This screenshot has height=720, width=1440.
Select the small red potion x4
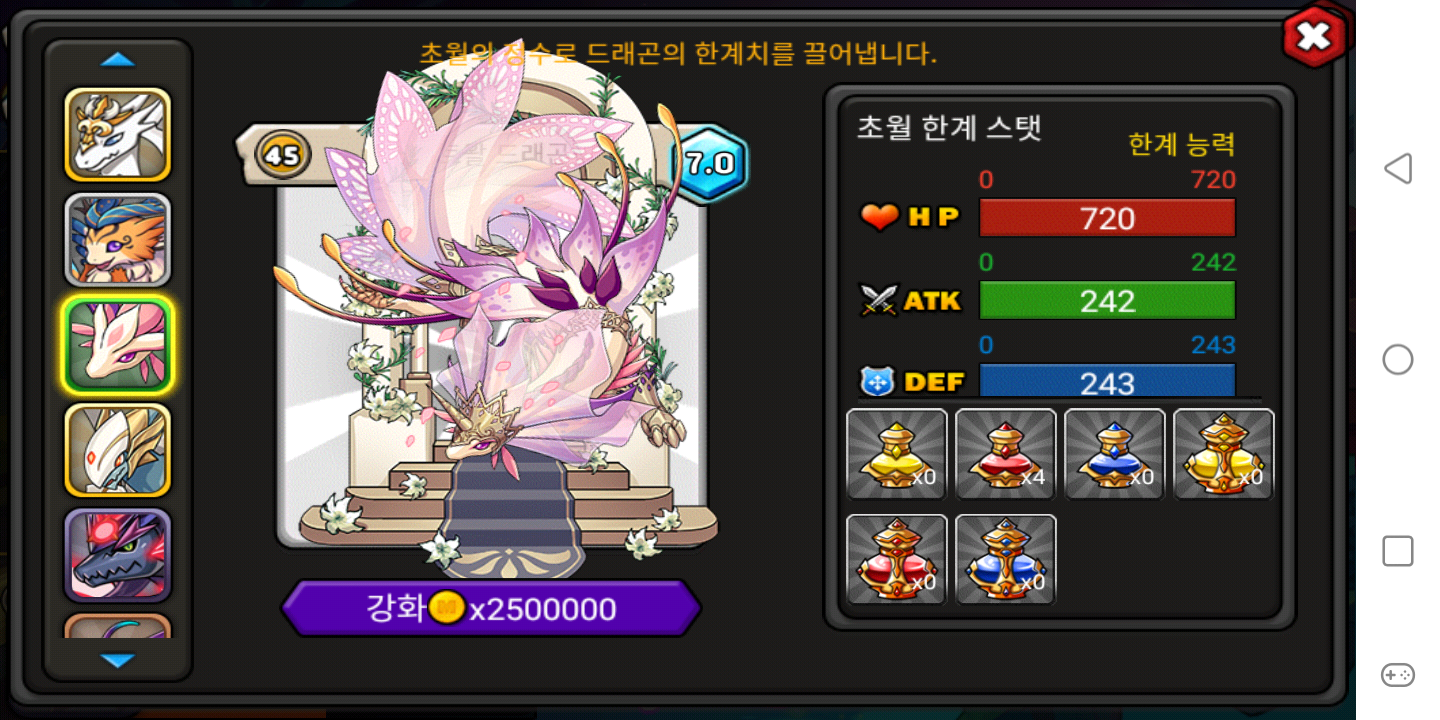(x=1005, y=454)
